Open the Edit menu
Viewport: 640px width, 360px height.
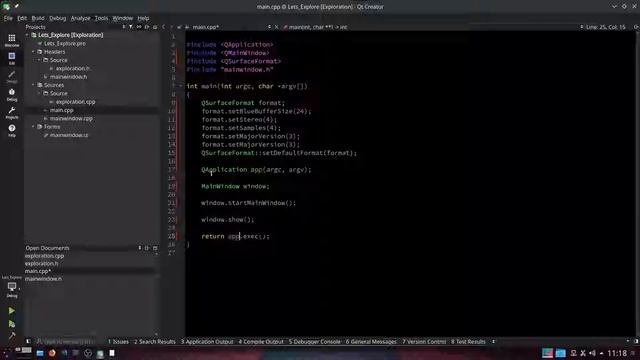tap(22, 18)
